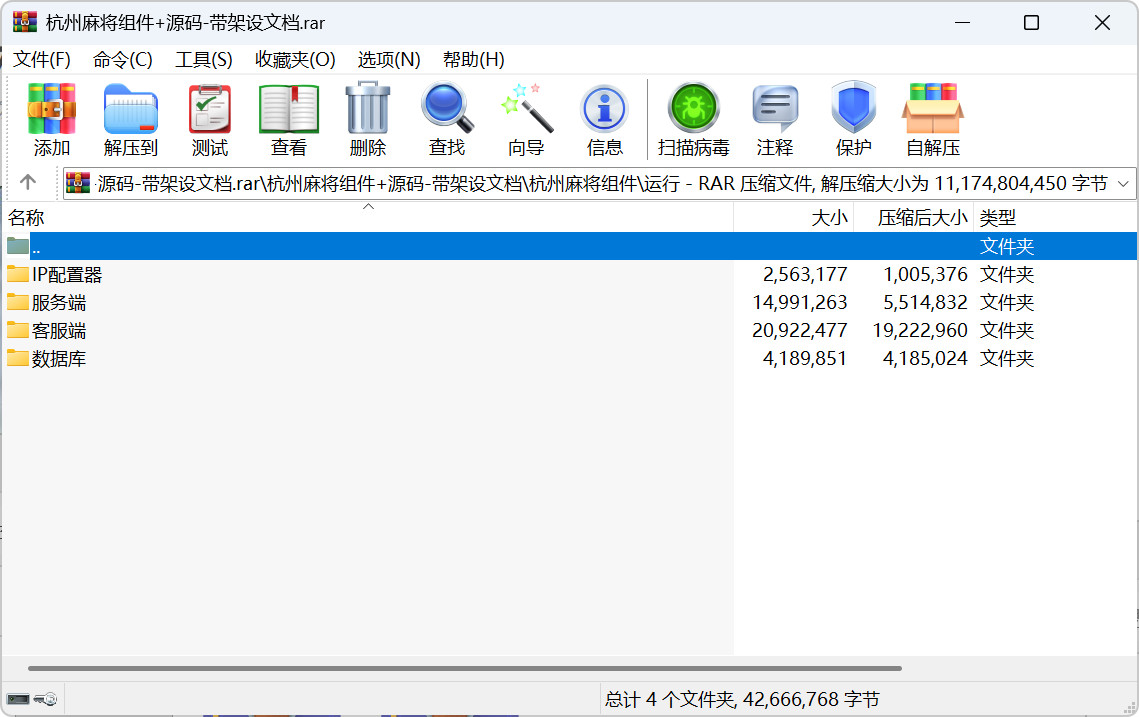Viewport: 1139px width, 717px height.
Task: Click the 删除 (Delete) trash icon
Action: pos(368,108)
